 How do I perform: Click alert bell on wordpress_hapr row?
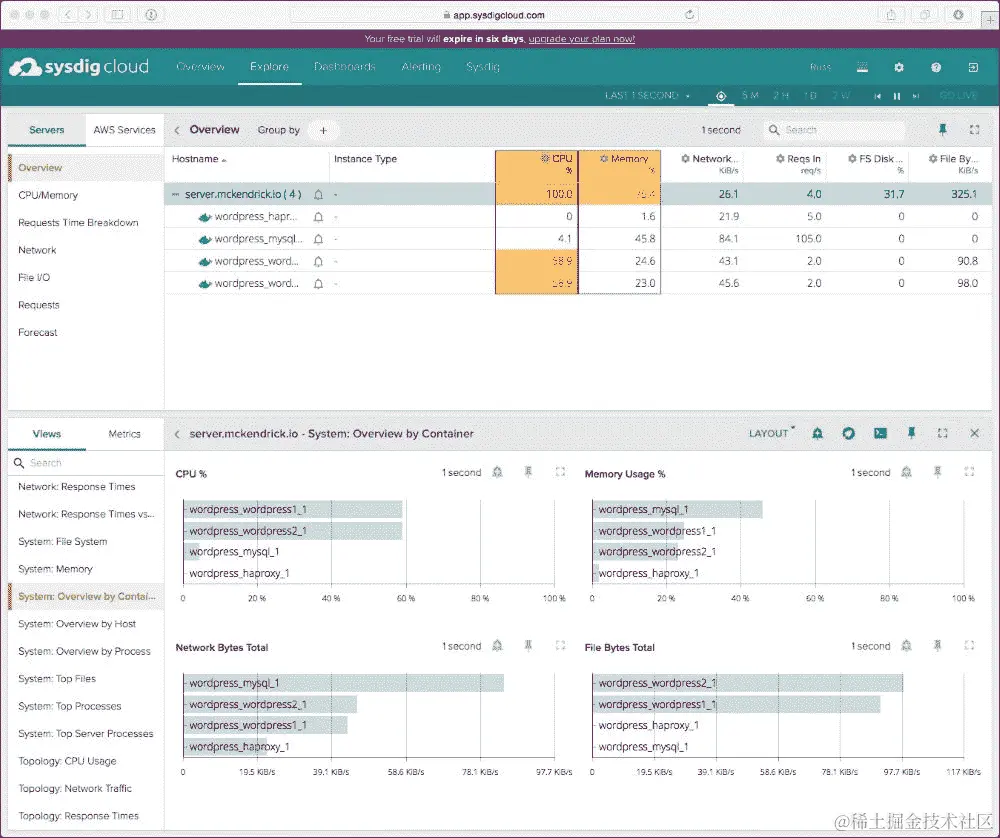click(318, 217)
